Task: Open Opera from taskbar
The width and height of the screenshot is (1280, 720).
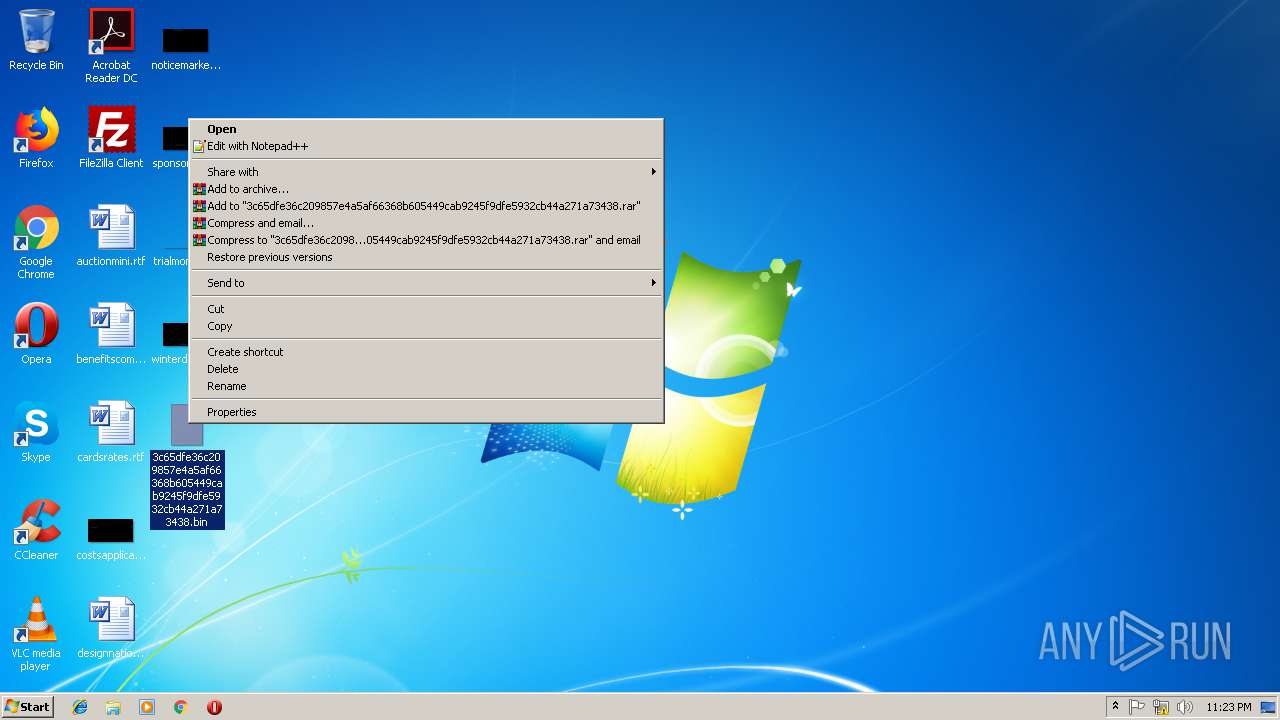Action: (214, 707)
